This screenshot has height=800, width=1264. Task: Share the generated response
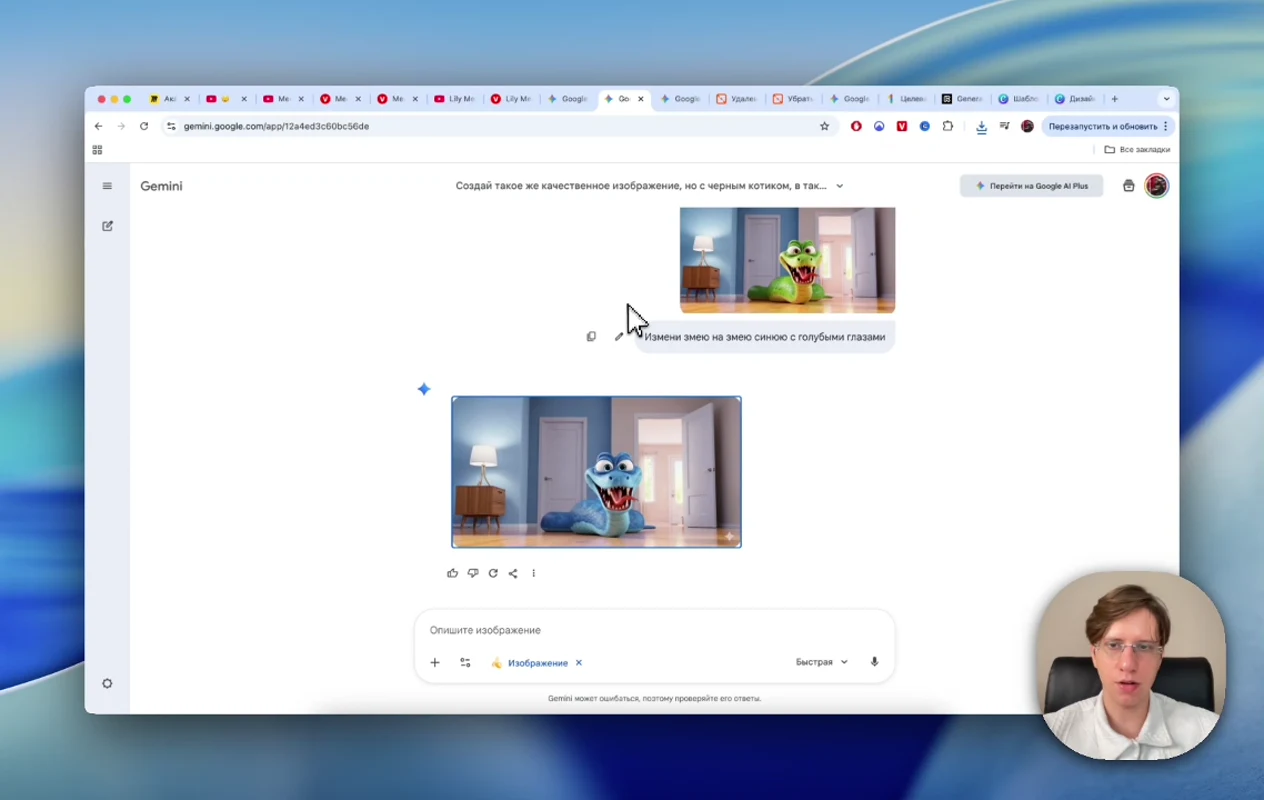(x=513, y=573)
